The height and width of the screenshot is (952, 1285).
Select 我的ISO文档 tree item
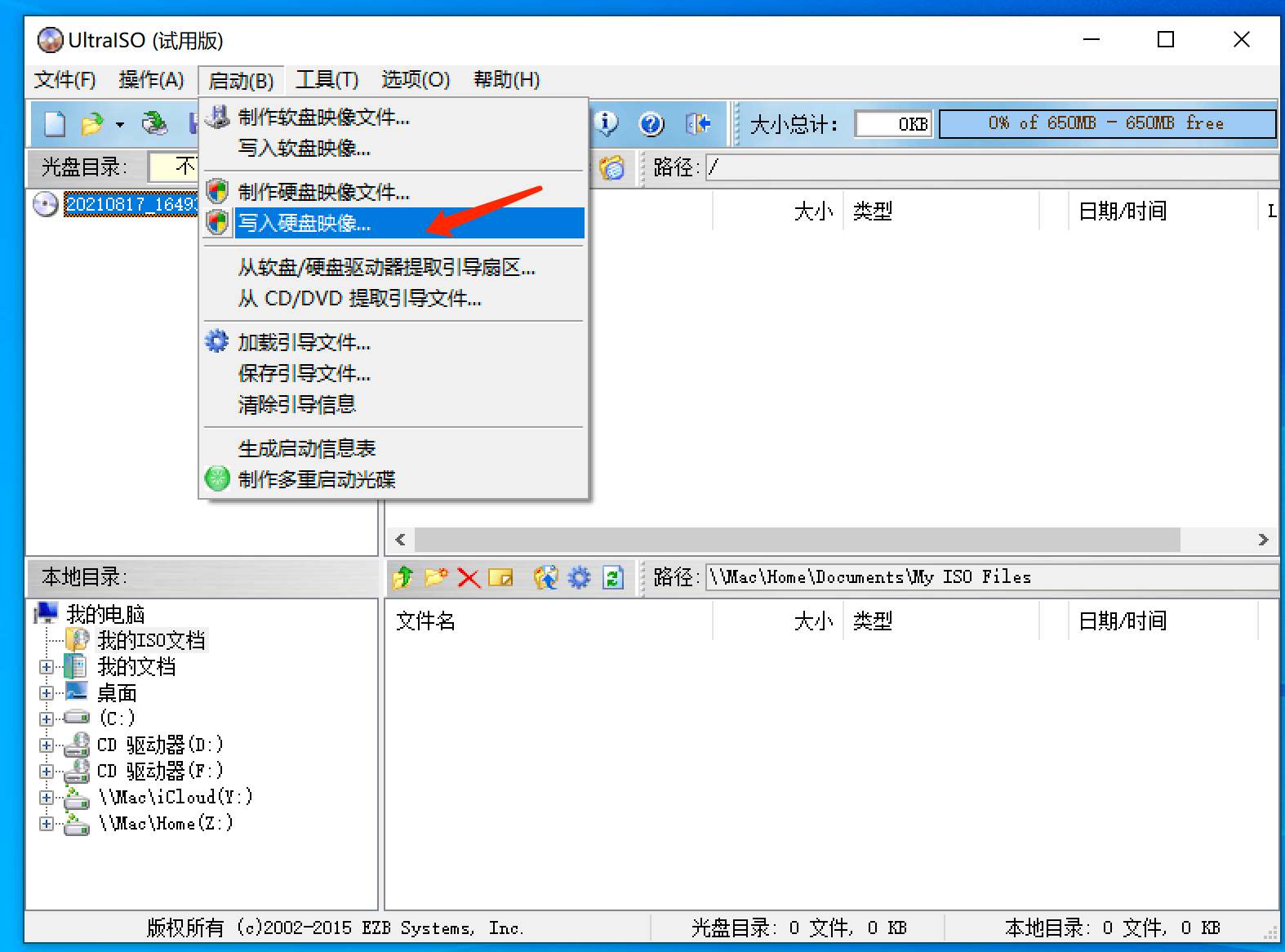pos(151,640)
